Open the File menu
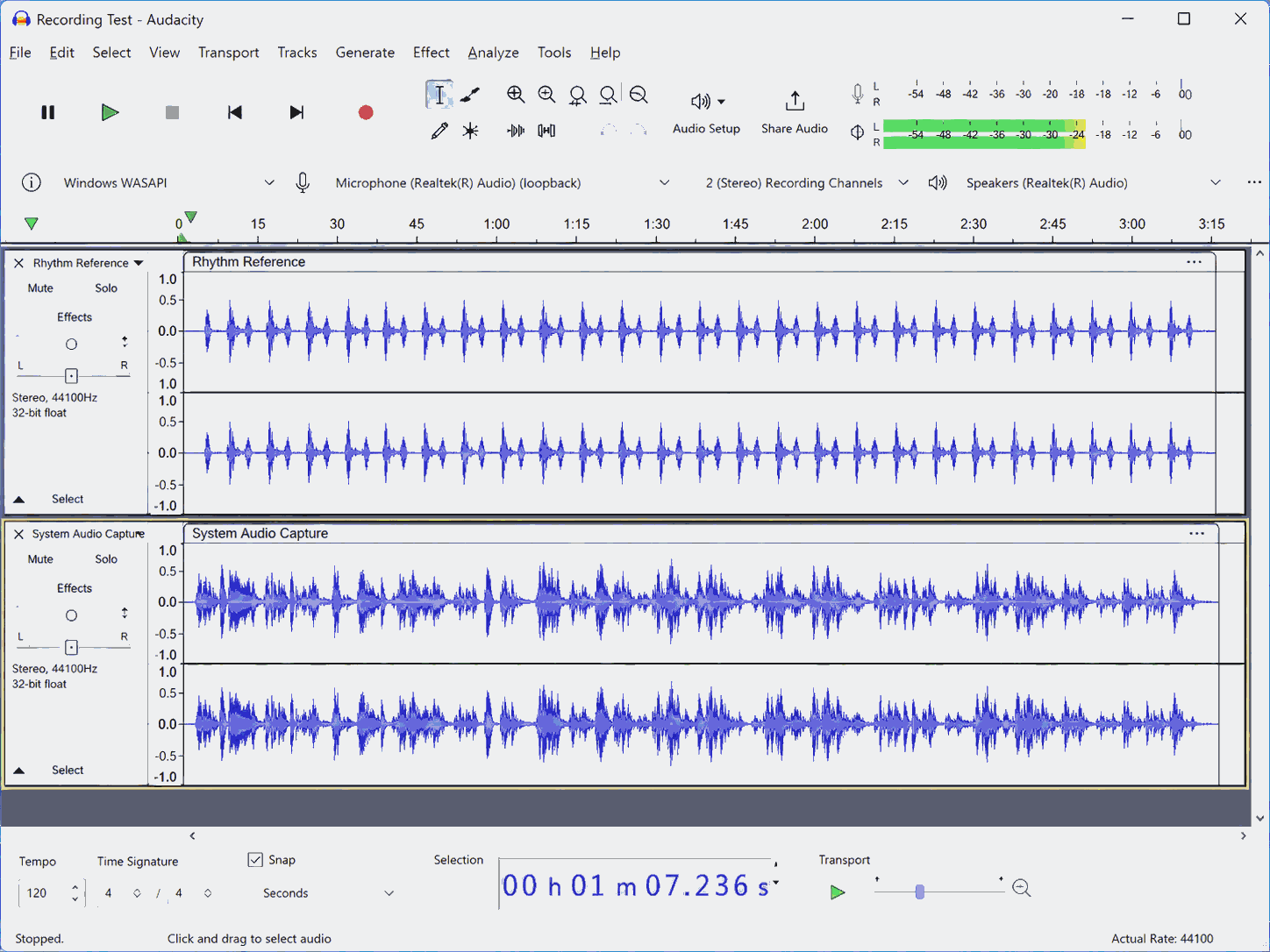Screen dimensions: 1270x952 click(20, 53)
